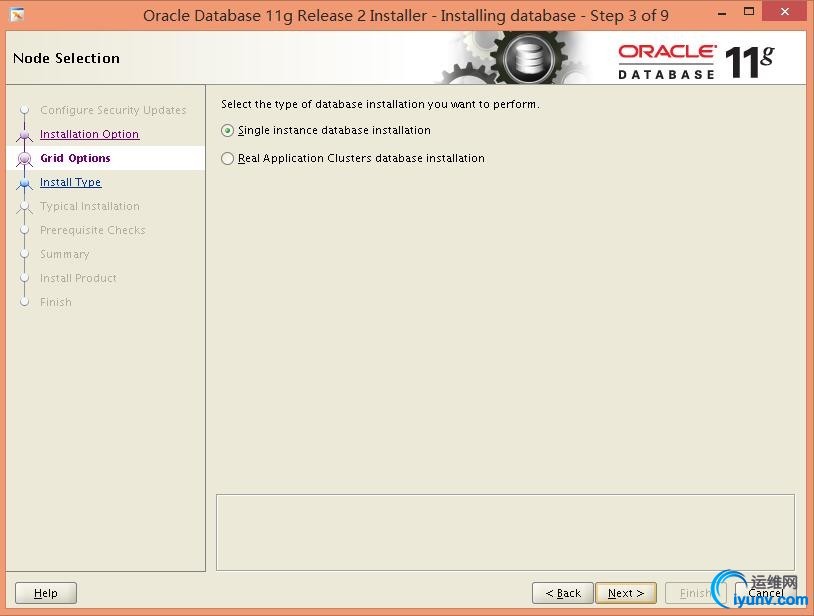The height and width of the screenshot is (616, 814).
Task: Click the empty message area box
Action: click(505, 532)
